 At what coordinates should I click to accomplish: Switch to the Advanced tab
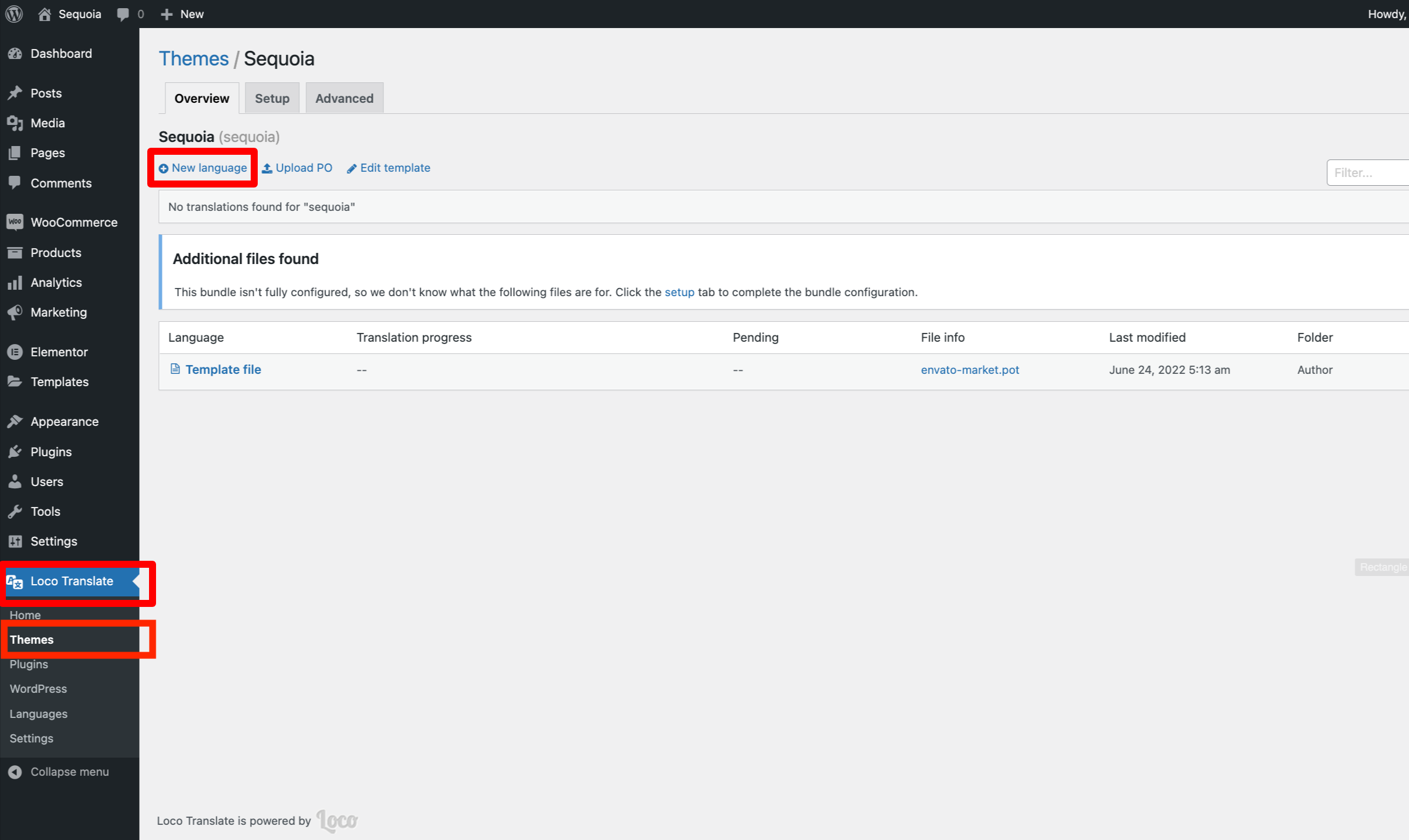pos(344,98)
